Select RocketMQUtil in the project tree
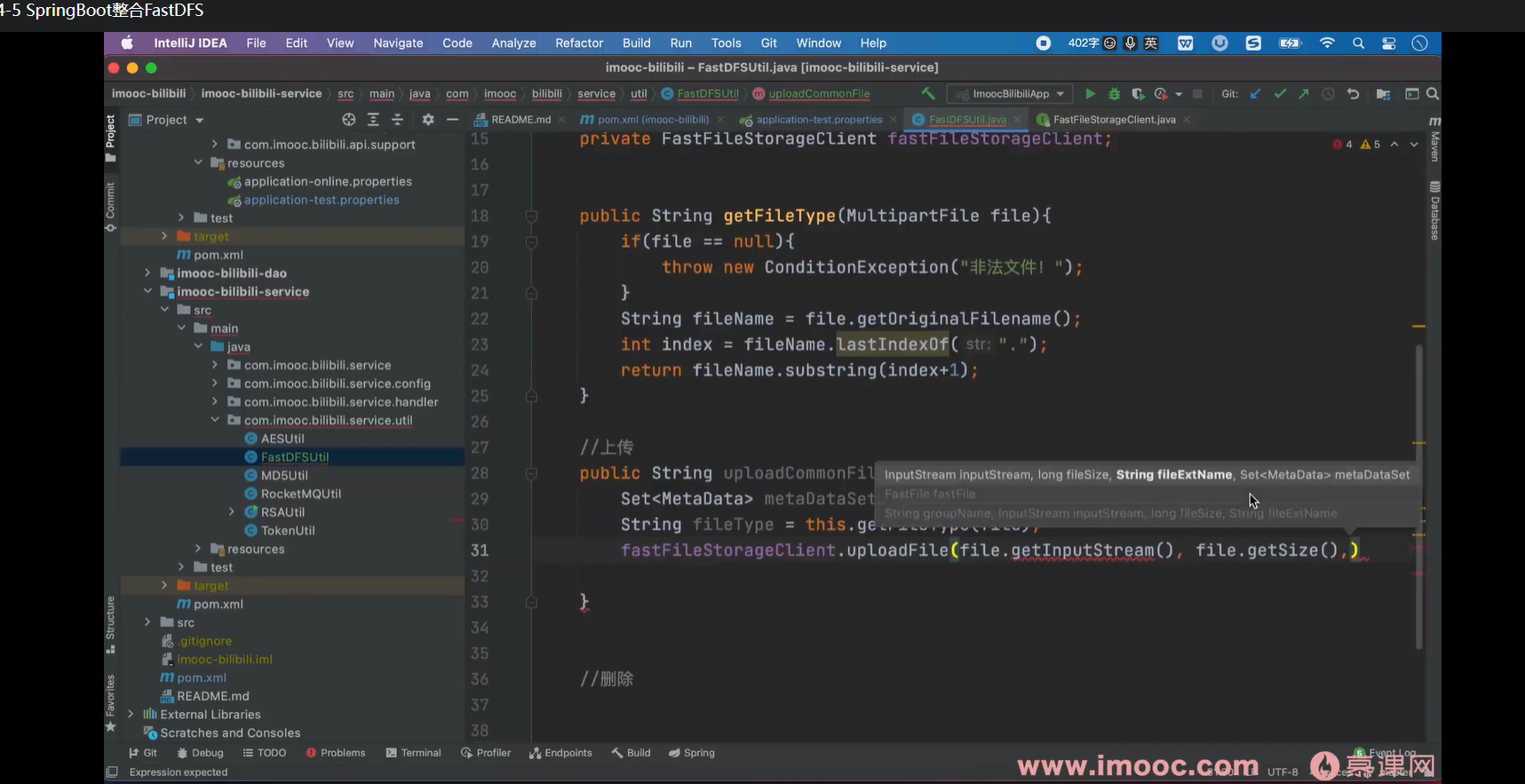Viewport: 1525px width, 784px height. pyautogui.click(x=301, y=494)
